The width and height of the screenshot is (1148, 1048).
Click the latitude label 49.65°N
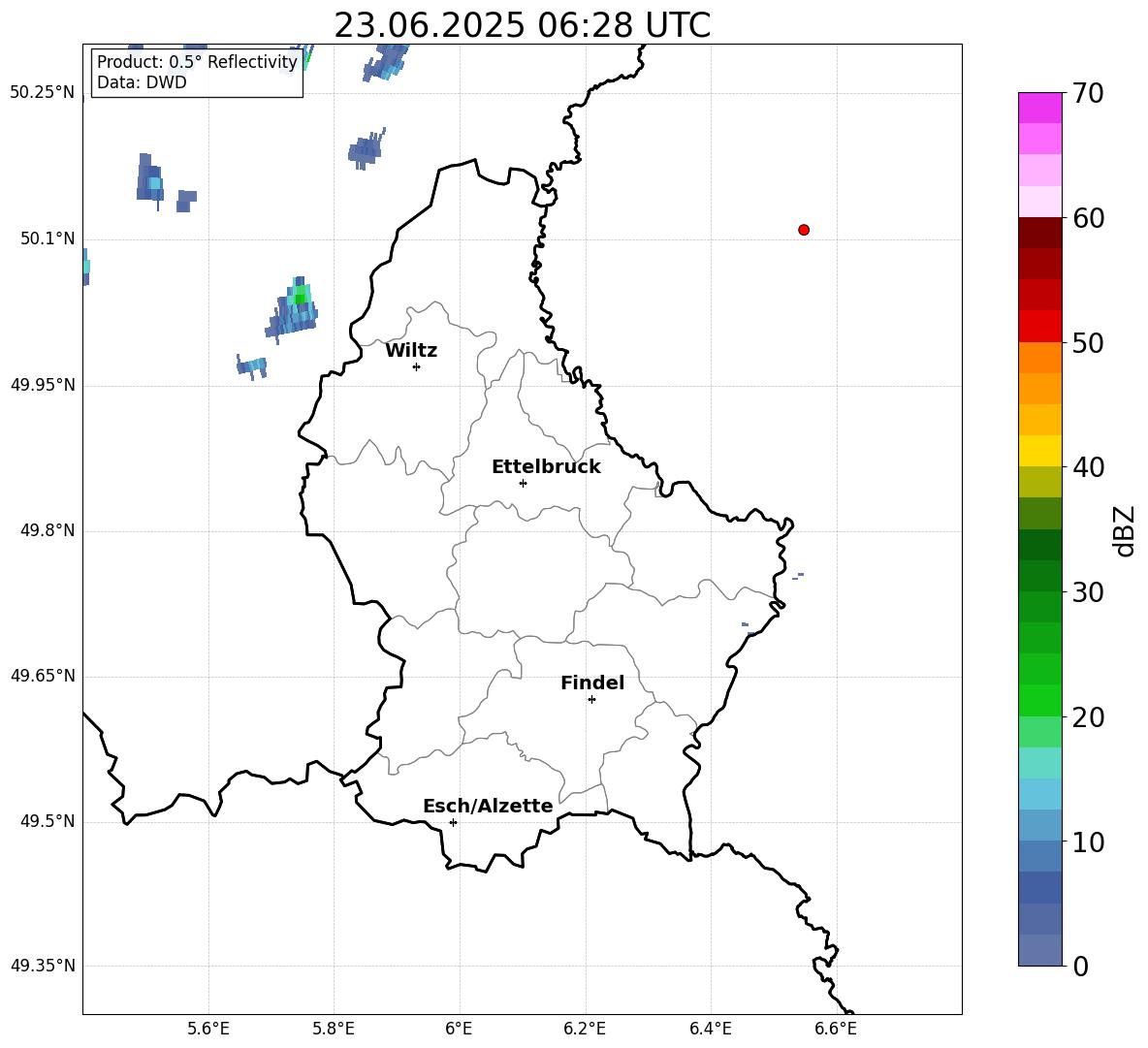[x=43, y=676]
